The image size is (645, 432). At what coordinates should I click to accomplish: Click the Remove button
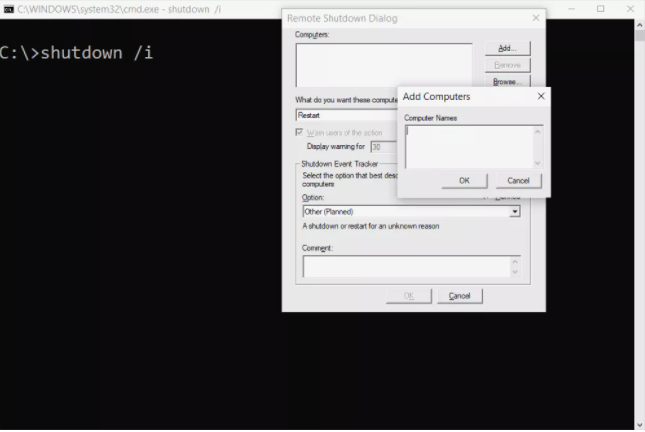coord(508,65)
